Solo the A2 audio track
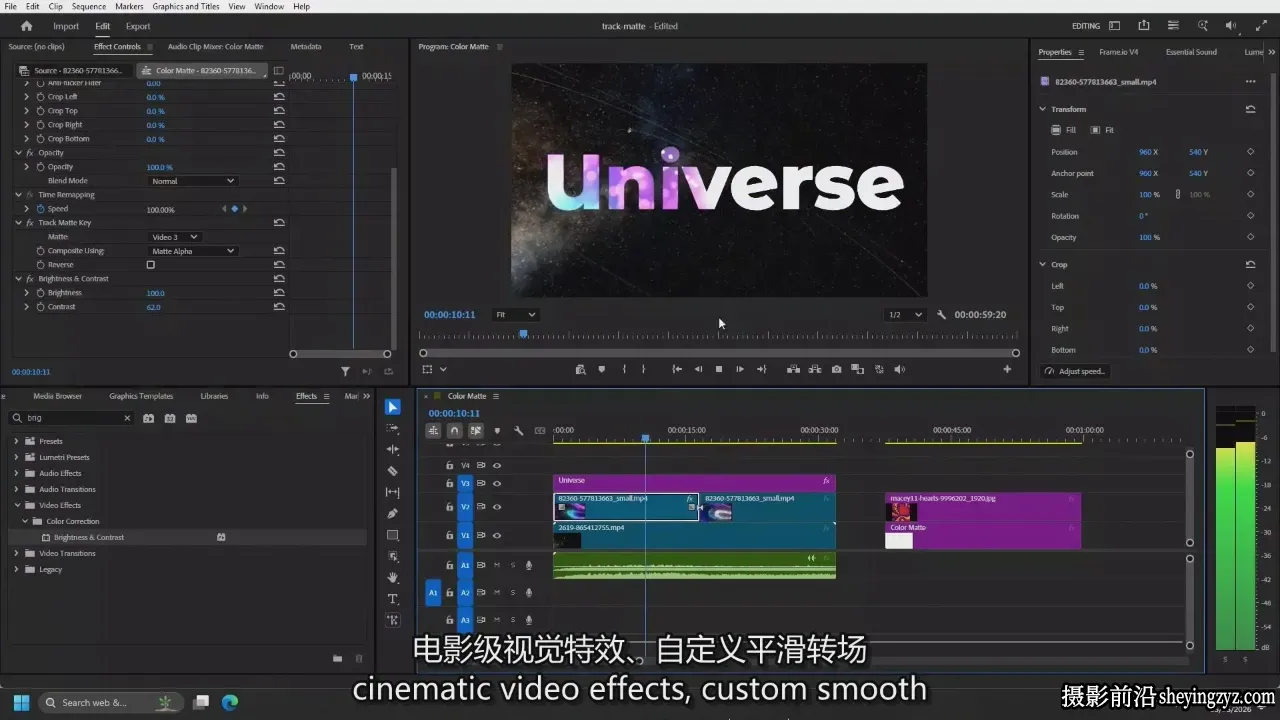This screenshot has height=720, width=1280. pyautogui.click(x=513, y=593)
